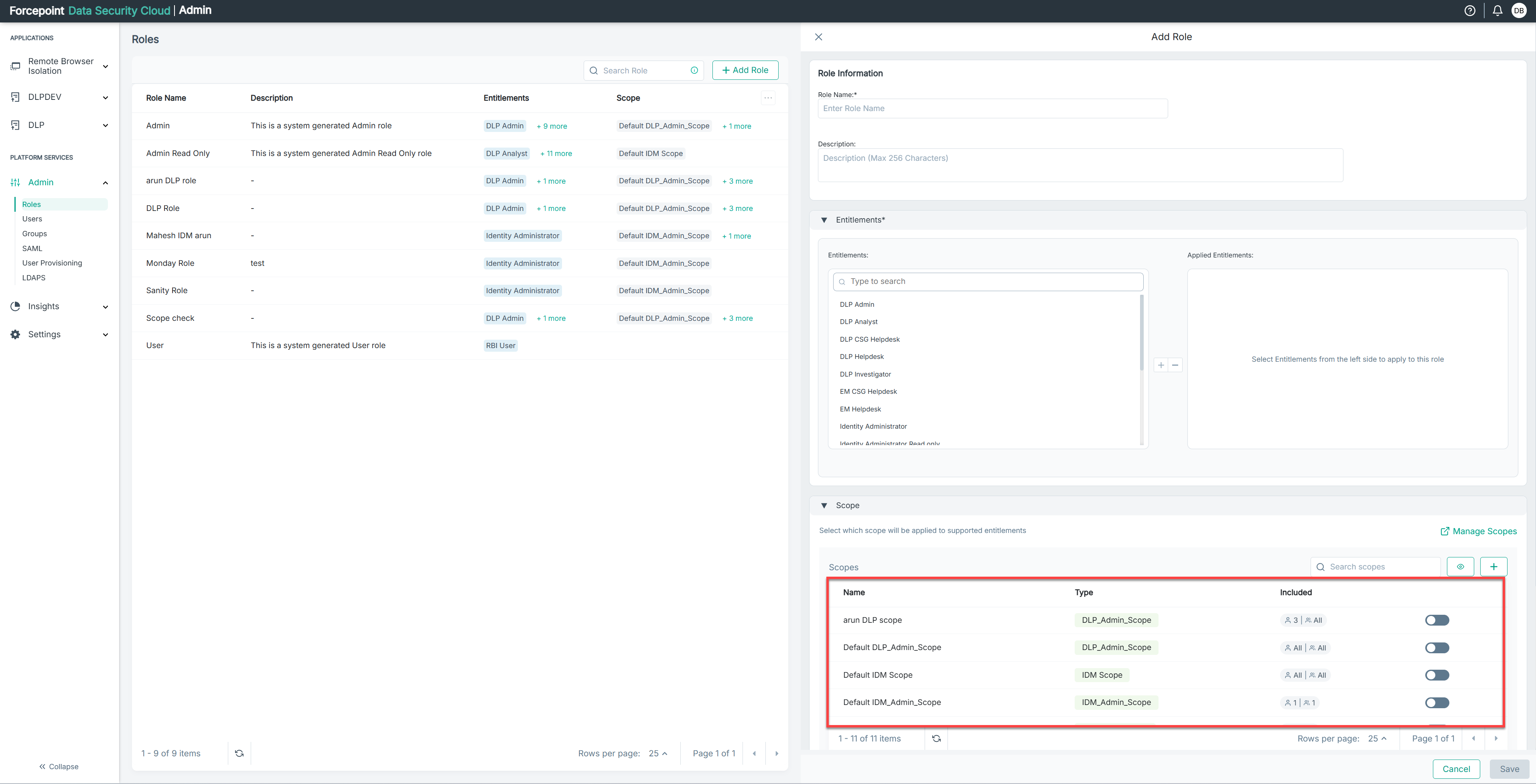The height and width of the screenshot is (784, 1536).
Task: Open the notifications bell
Action: coord(1497,11)
